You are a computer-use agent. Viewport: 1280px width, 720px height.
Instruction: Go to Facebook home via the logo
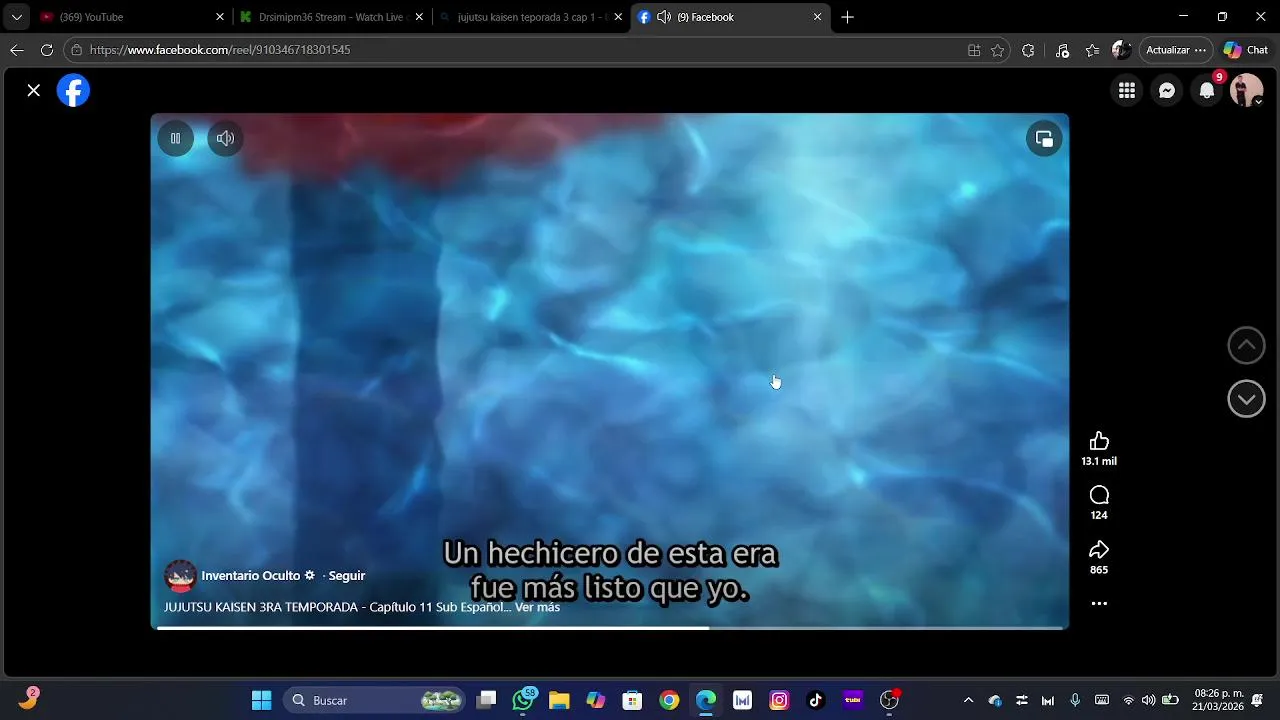pos(73,90)
